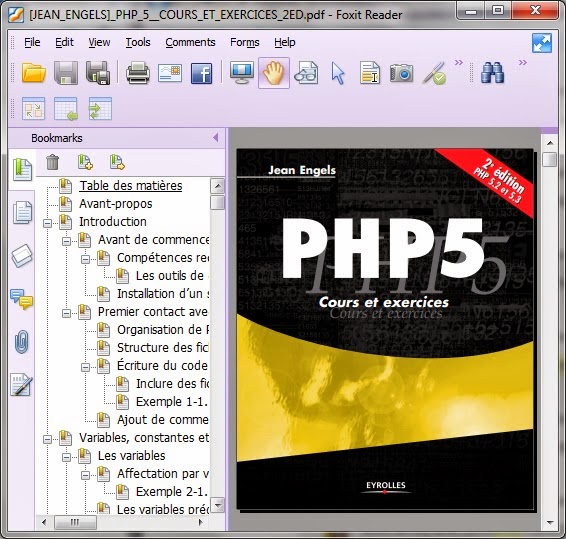Select Exemple 1-1. bookmark
This screenshot has width=566, height=539.
tap(172, 401)
